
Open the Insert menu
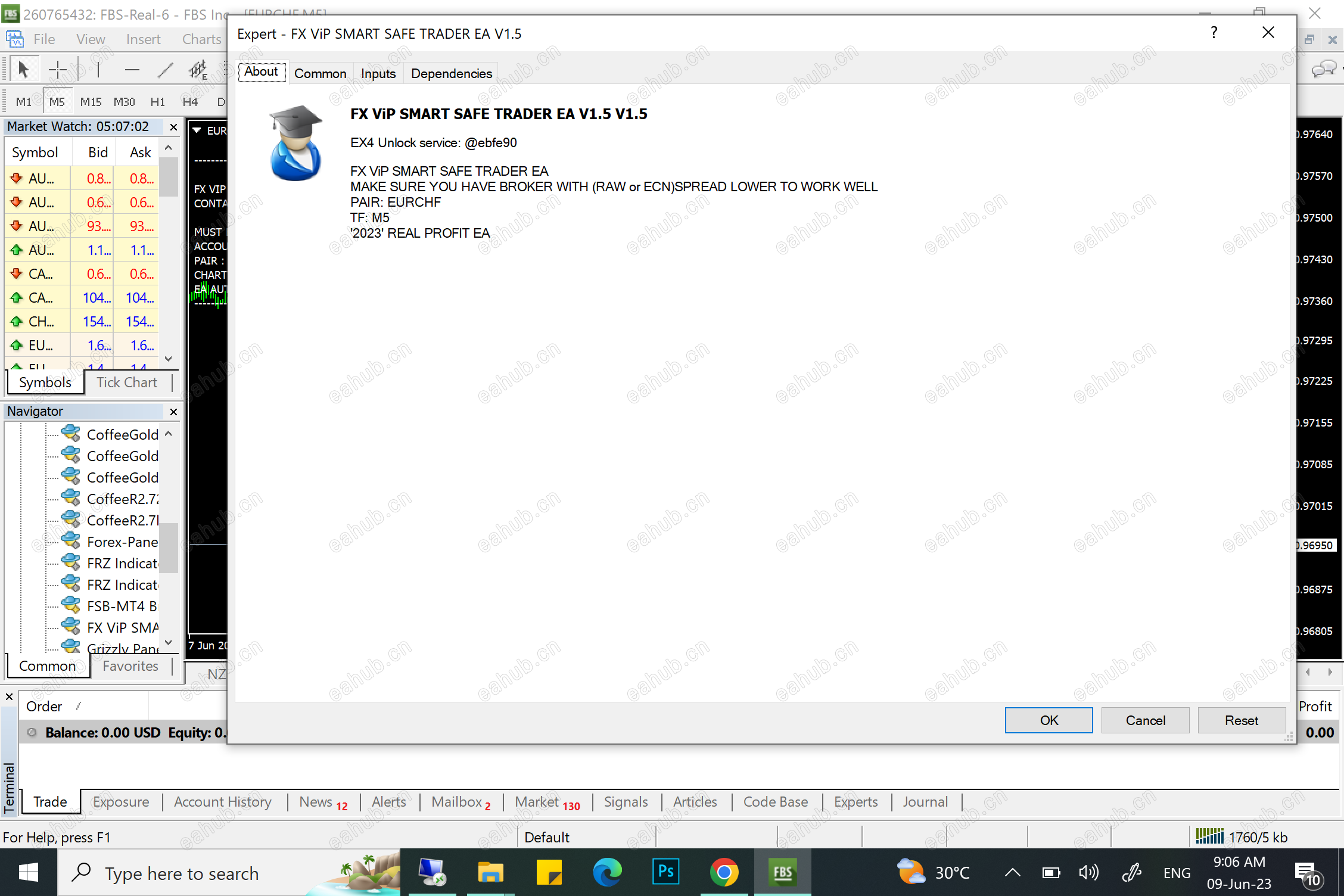click(x=143, y=39)
